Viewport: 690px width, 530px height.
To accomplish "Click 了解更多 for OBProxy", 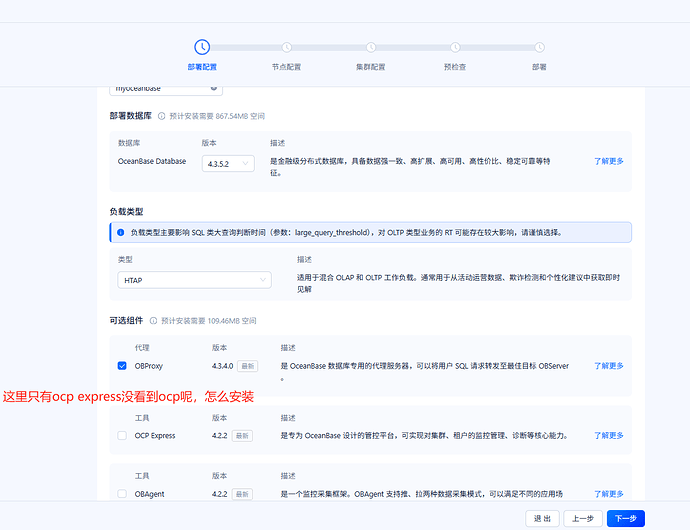I will (609, 366).
